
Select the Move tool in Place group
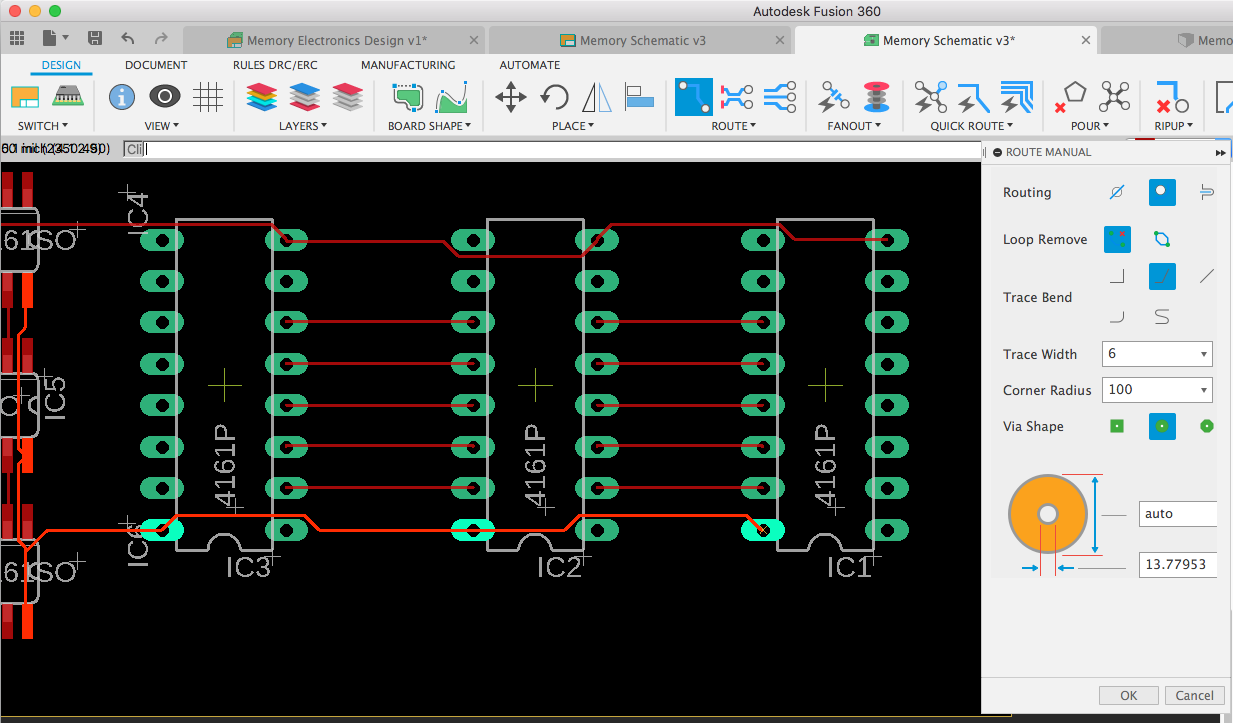(x=511, y=98)
